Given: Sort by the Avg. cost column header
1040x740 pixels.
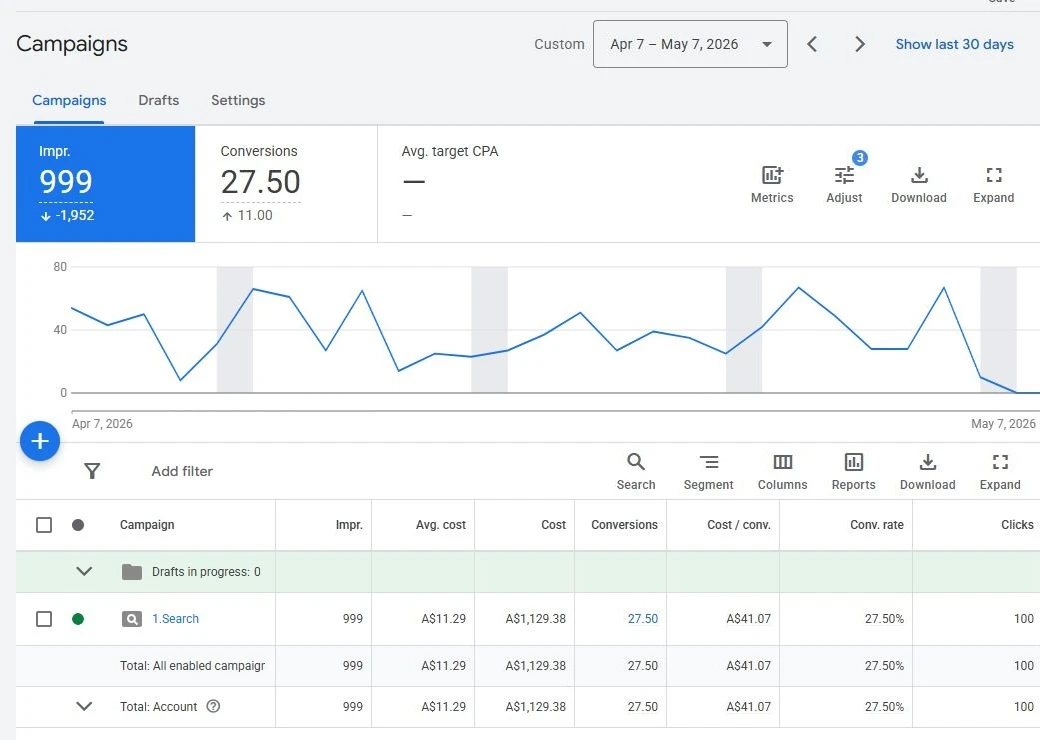Looking at the screenshot, I should pyautogui.click(x=440, y=525).
